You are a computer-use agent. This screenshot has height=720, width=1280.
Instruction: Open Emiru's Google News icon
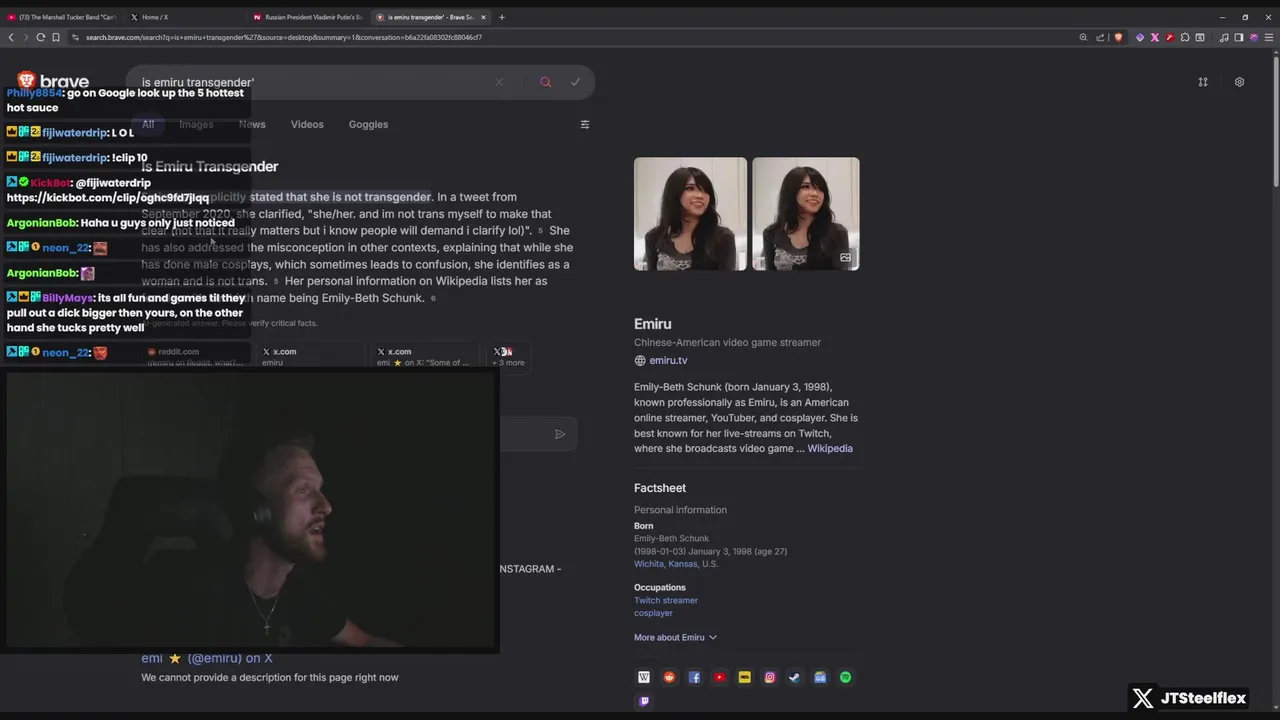coord(820,677)
